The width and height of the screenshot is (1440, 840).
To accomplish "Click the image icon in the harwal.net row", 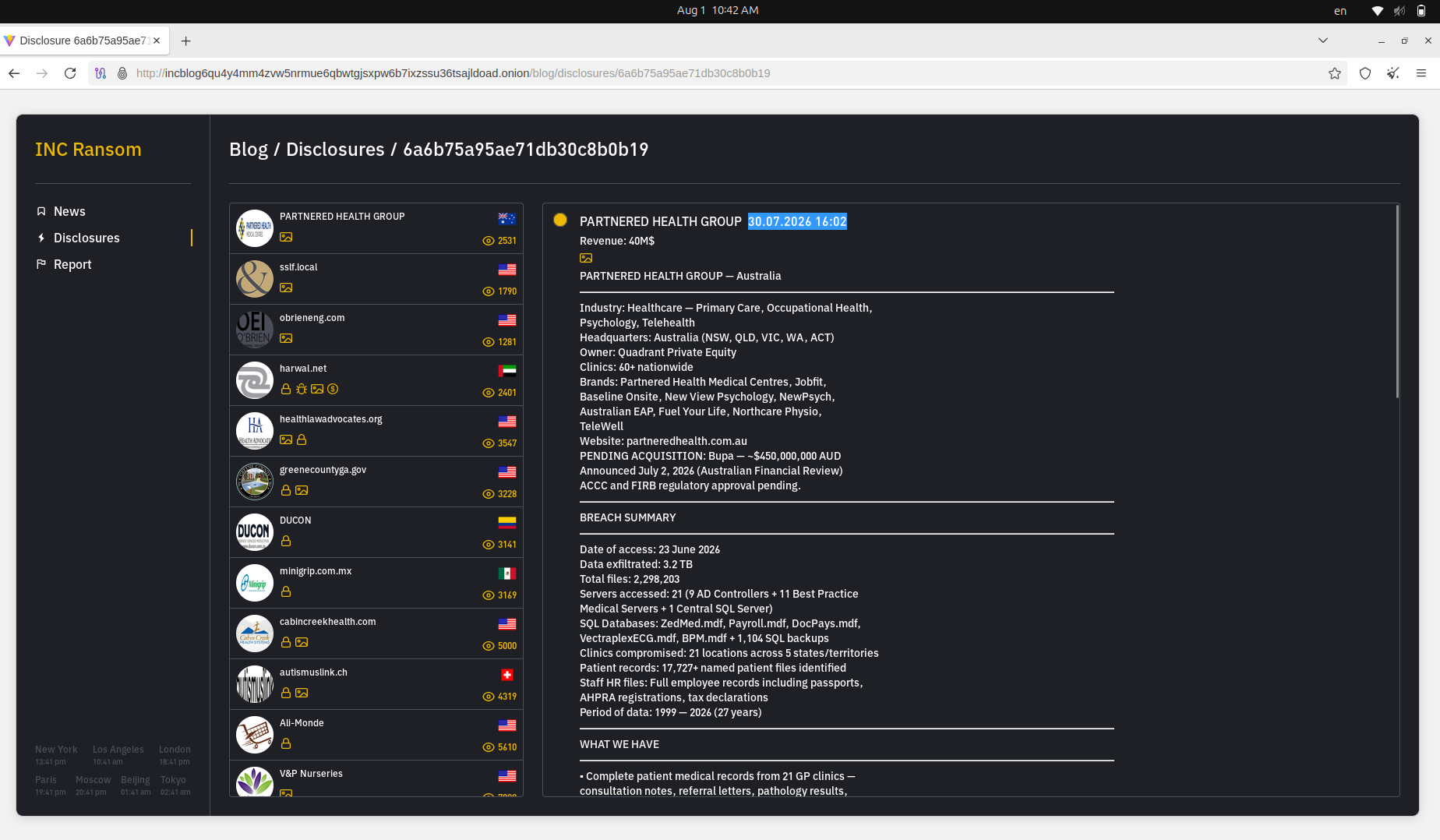I will (317, 389).
